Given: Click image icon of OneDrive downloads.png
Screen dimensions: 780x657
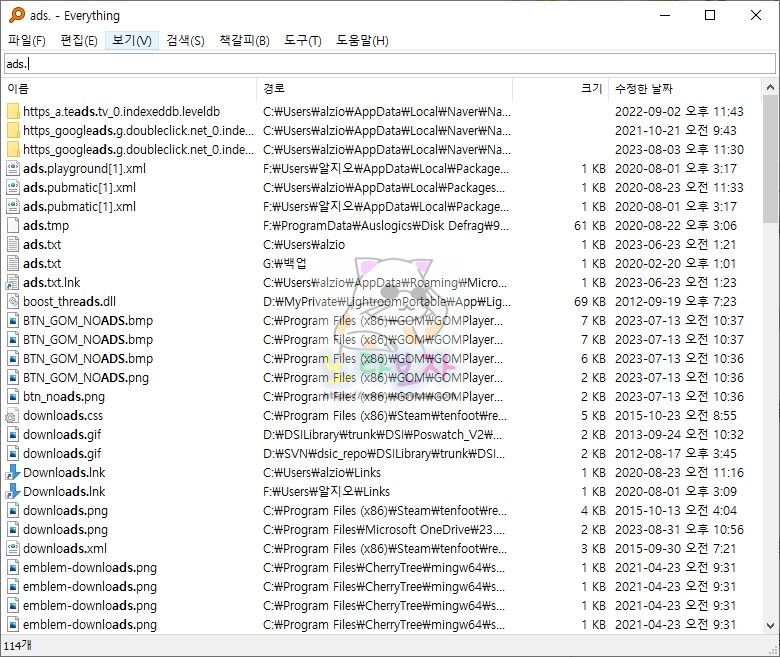Looking at the screenshot, I should (x=13, y=530).
